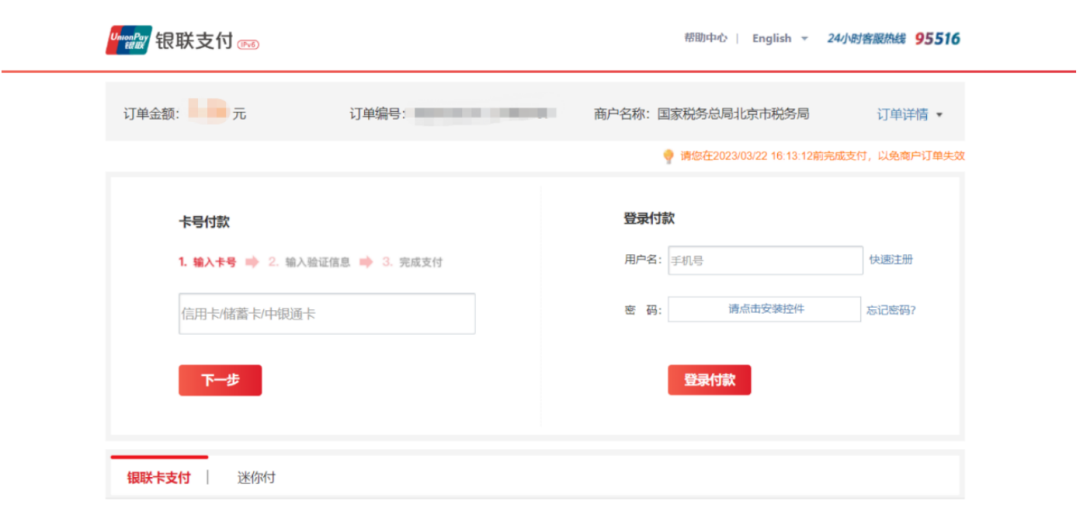This screenshot has height=505, width=1080.
Task: Click the 快速注册 quick register link
Action: tap(891, 260)
